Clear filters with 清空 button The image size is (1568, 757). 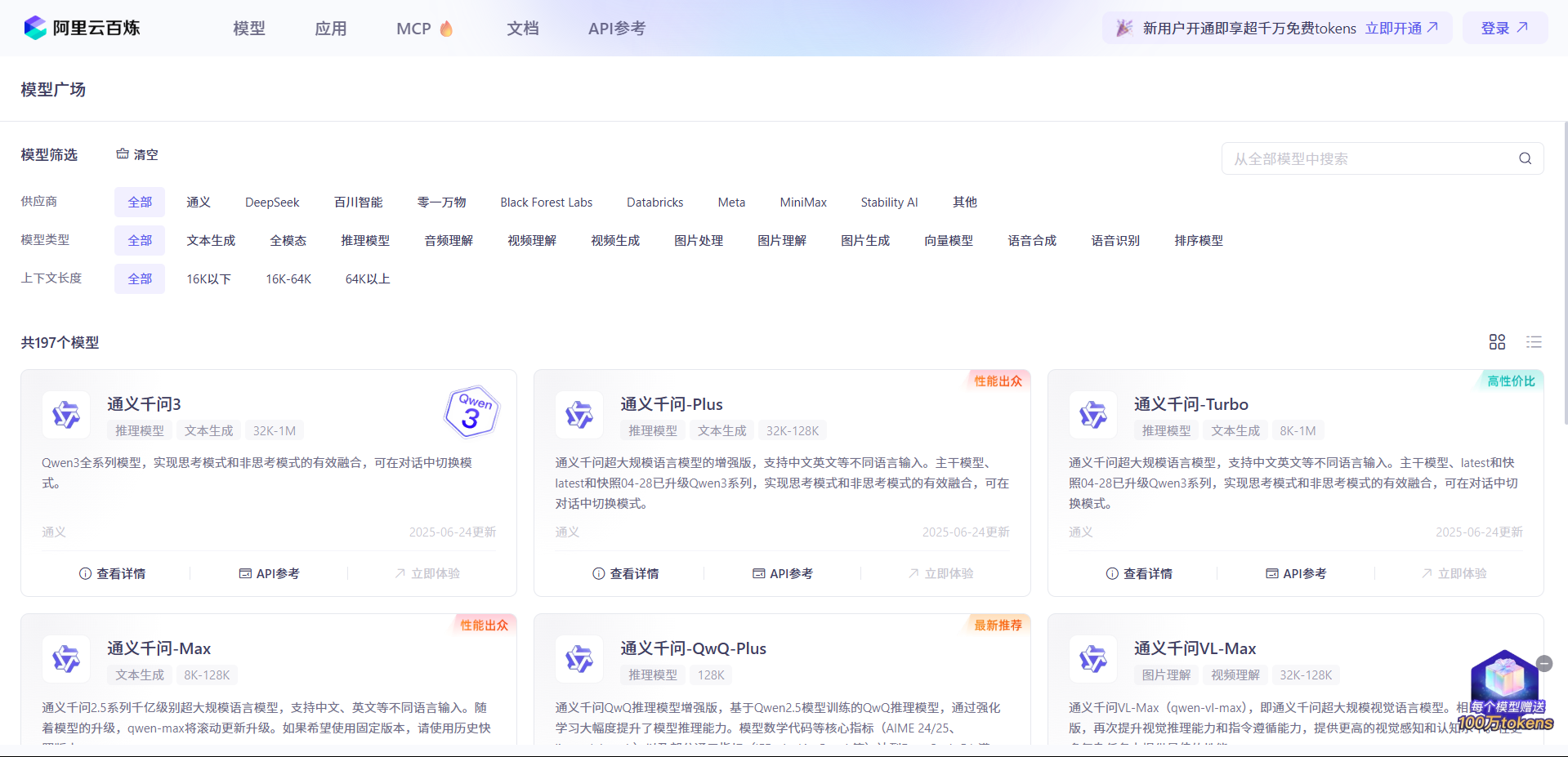[x=137, y=154]
